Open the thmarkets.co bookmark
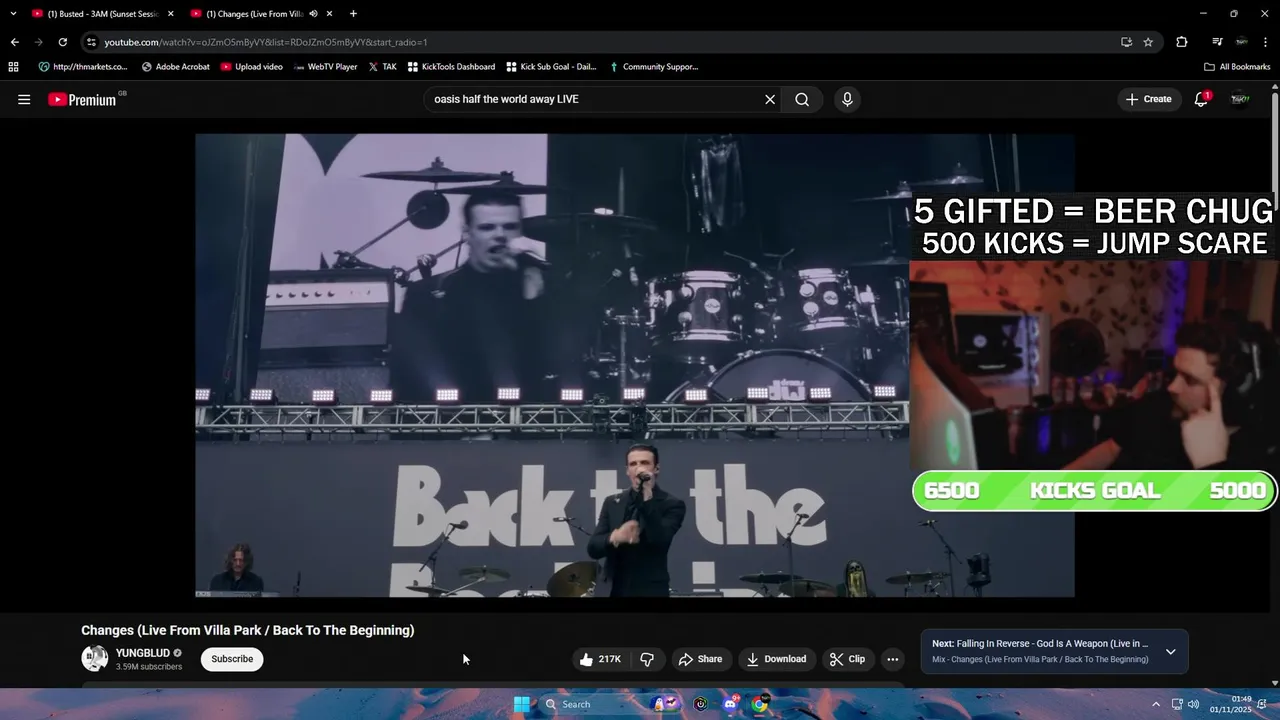 tap(83, 67)
